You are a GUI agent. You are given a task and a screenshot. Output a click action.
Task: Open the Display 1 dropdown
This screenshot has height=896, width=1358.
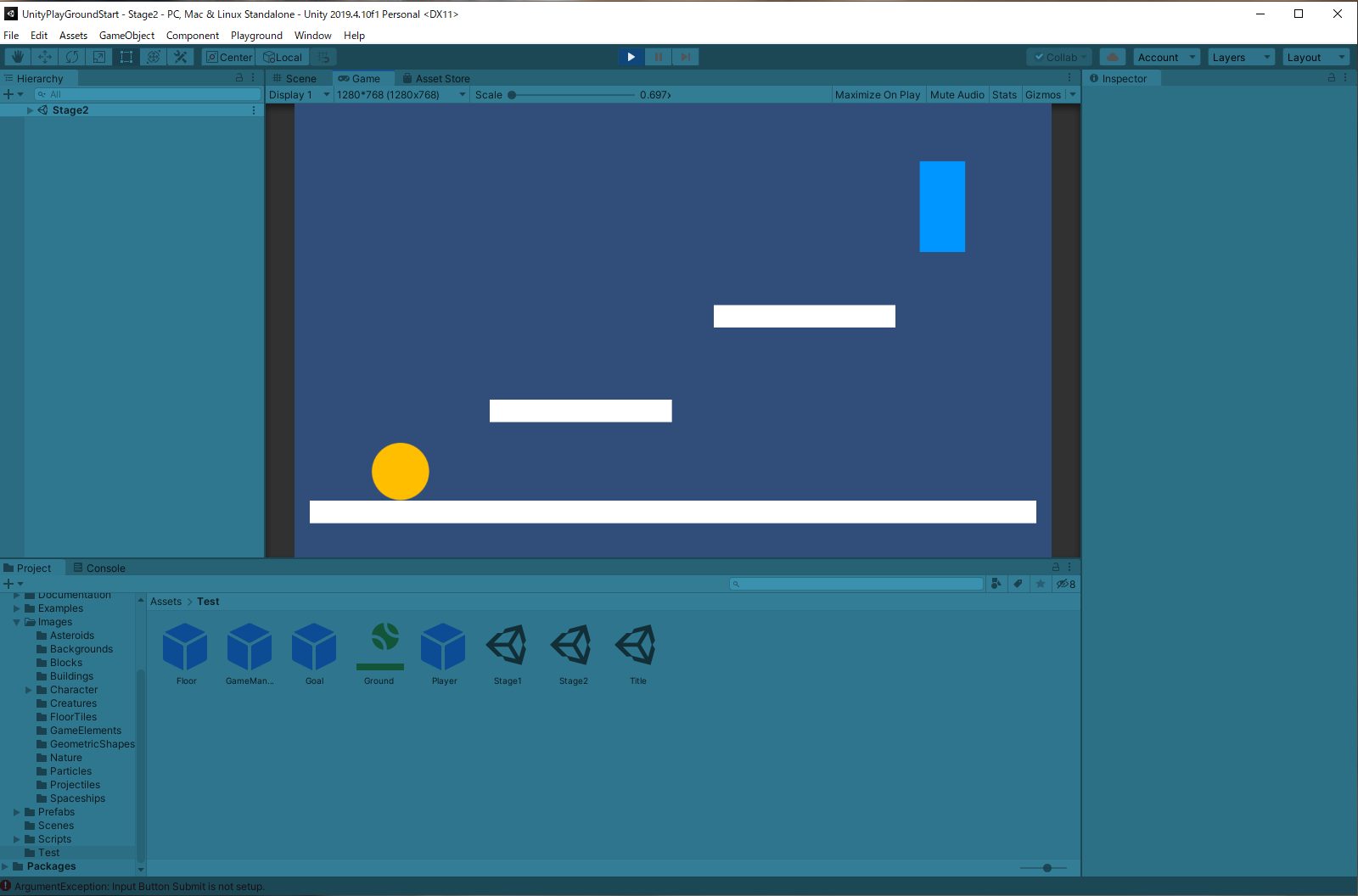299,94
